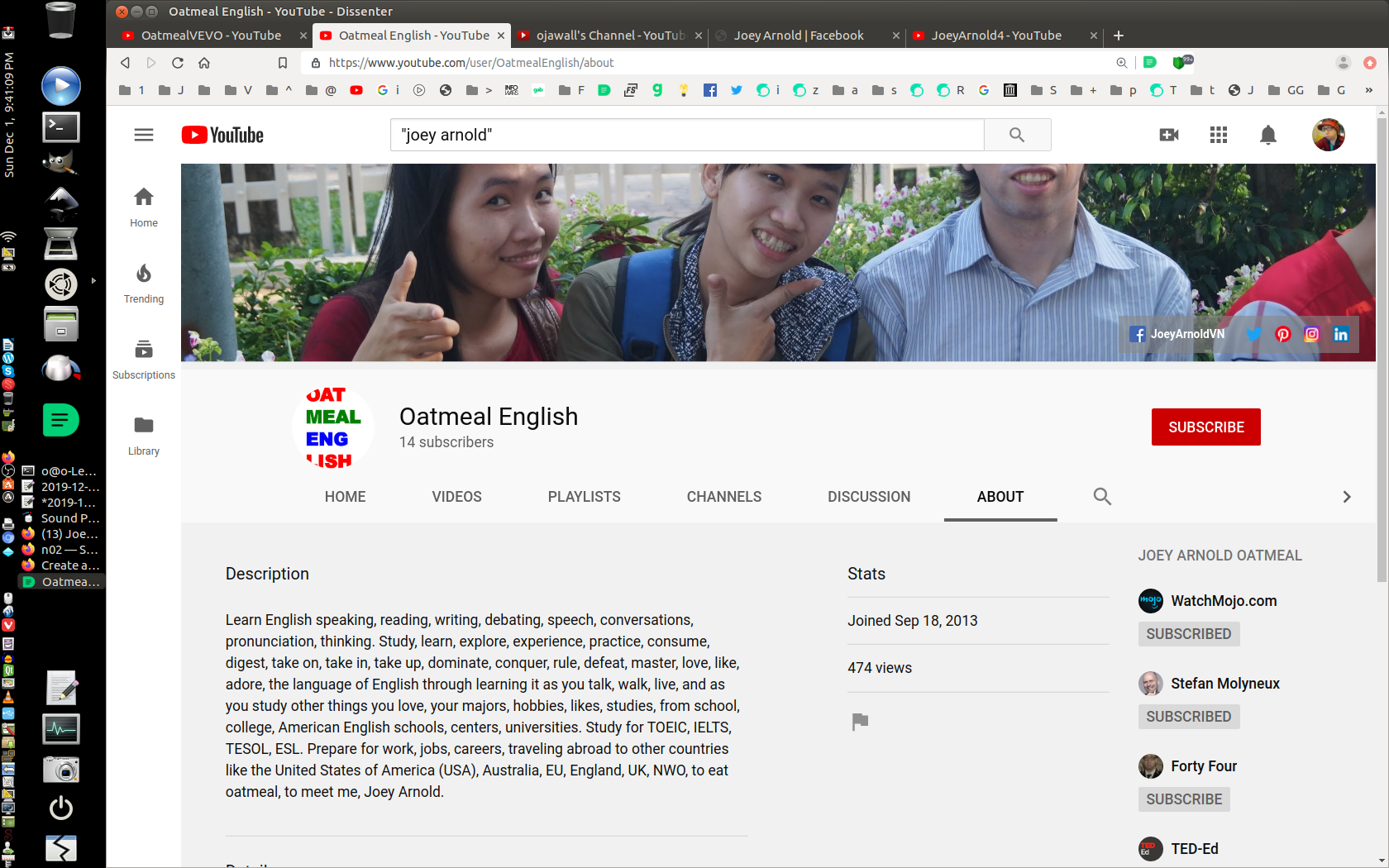Reload the page with the refresh button
This screenshot has height=868, width=1389.
coord(178,63)
